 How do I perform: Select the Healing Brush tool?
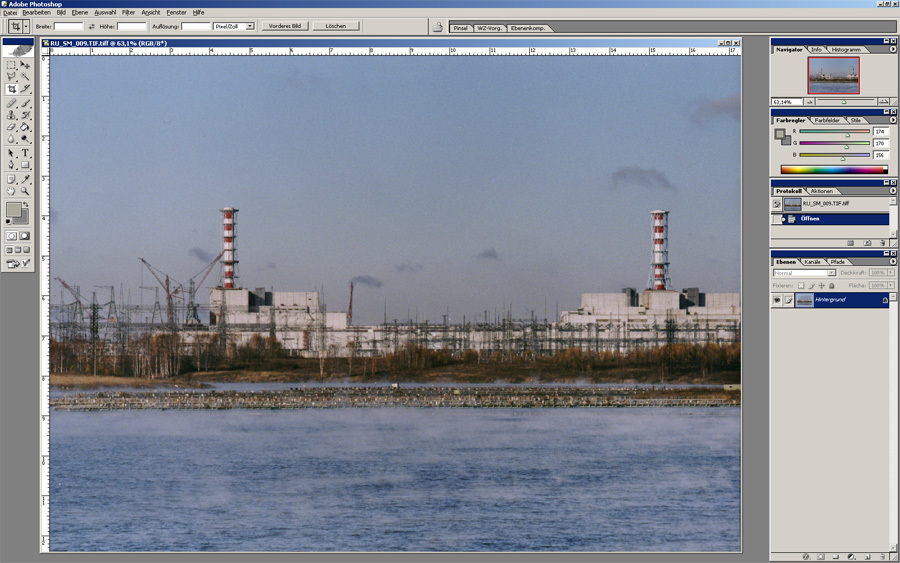[11, 103]
